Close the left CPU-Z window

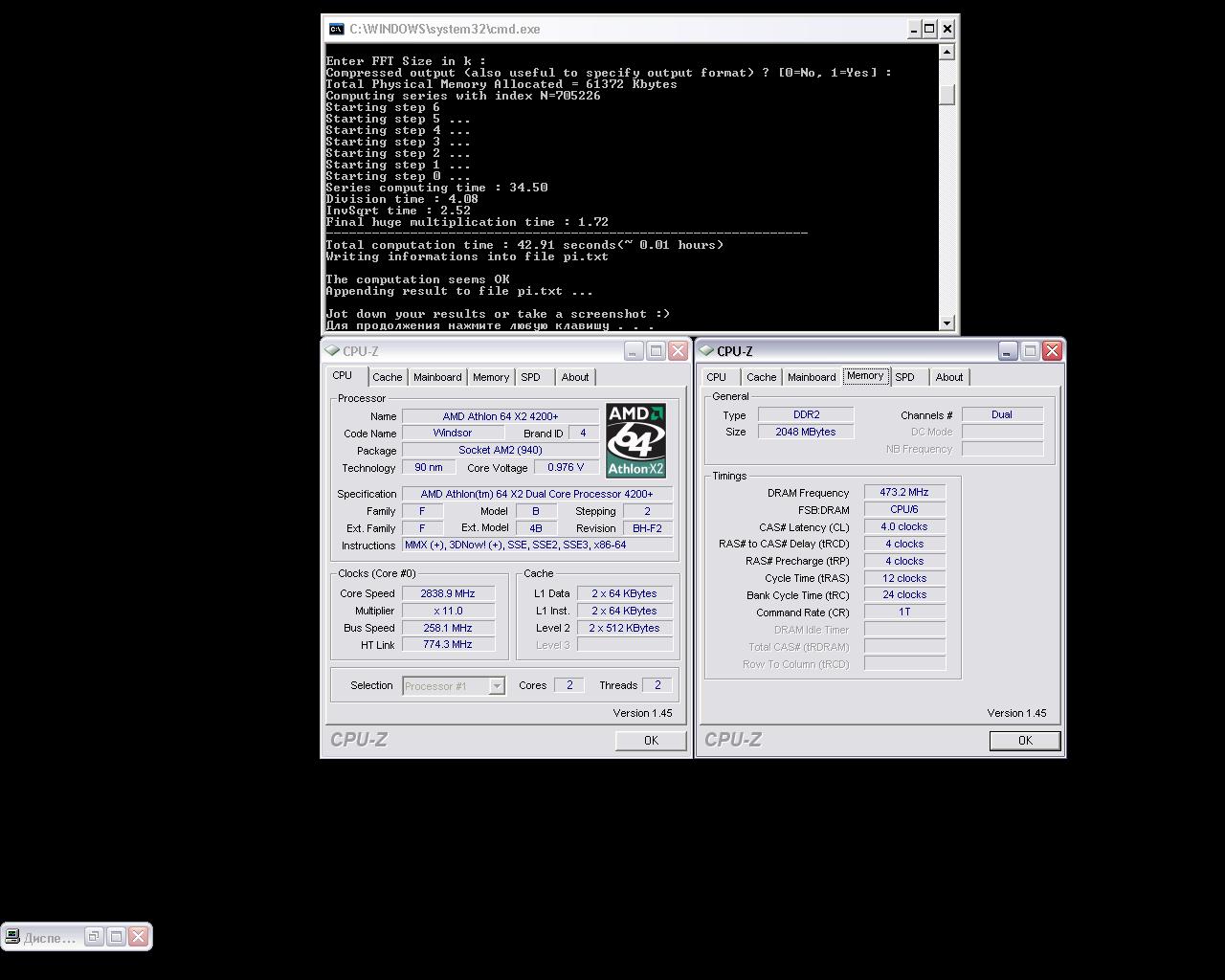click(x=678, y=351)
